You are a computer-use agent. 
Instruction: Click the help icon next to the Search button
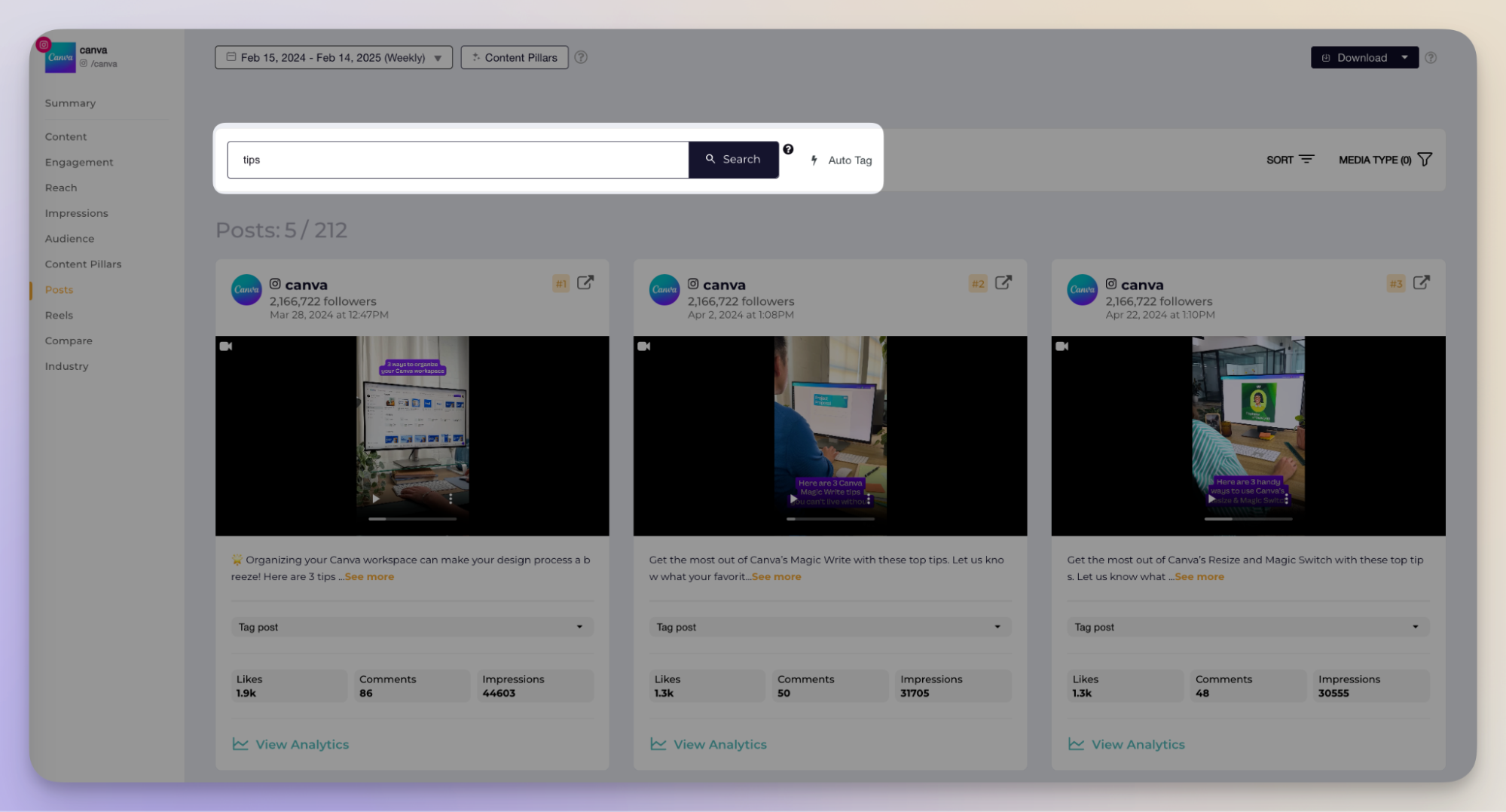[788, 149]
